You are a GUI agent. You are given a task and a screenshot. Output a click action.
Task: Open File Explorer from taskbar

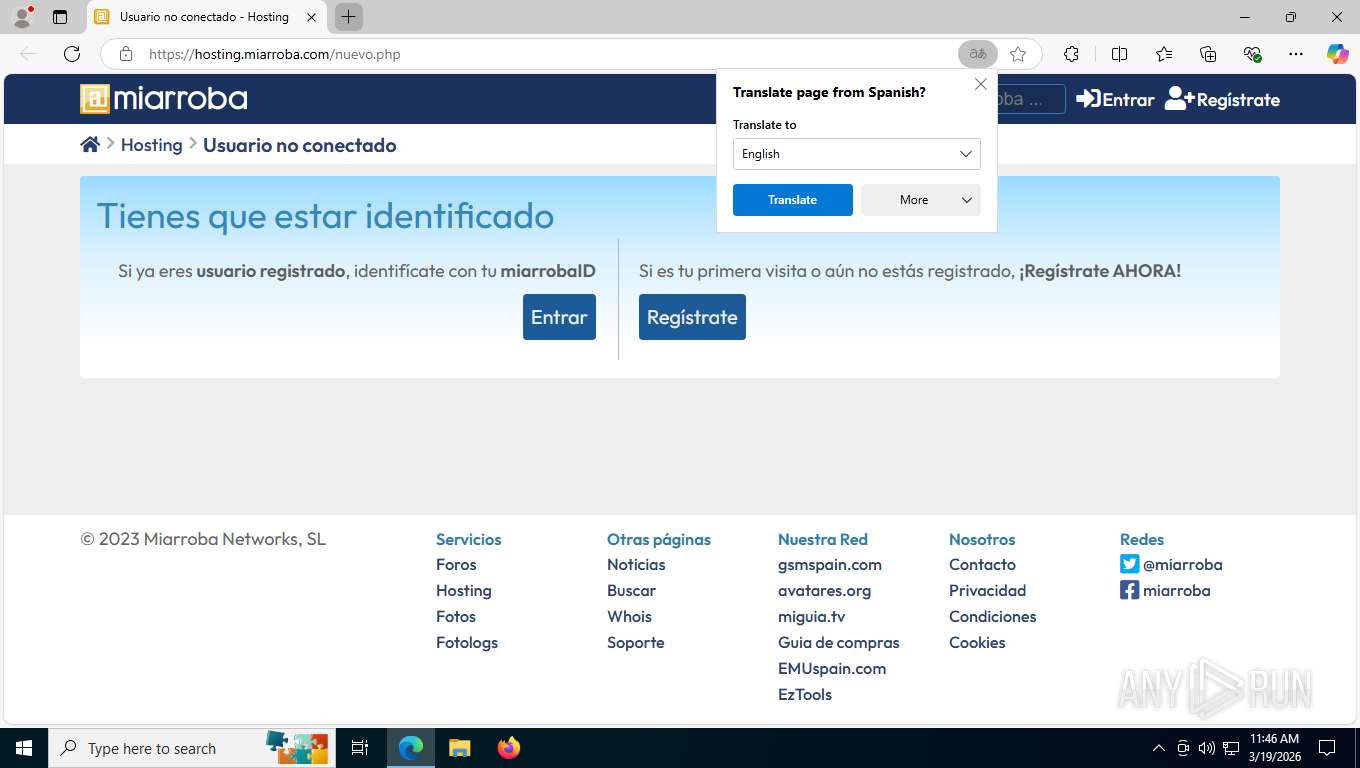point(459,748)
